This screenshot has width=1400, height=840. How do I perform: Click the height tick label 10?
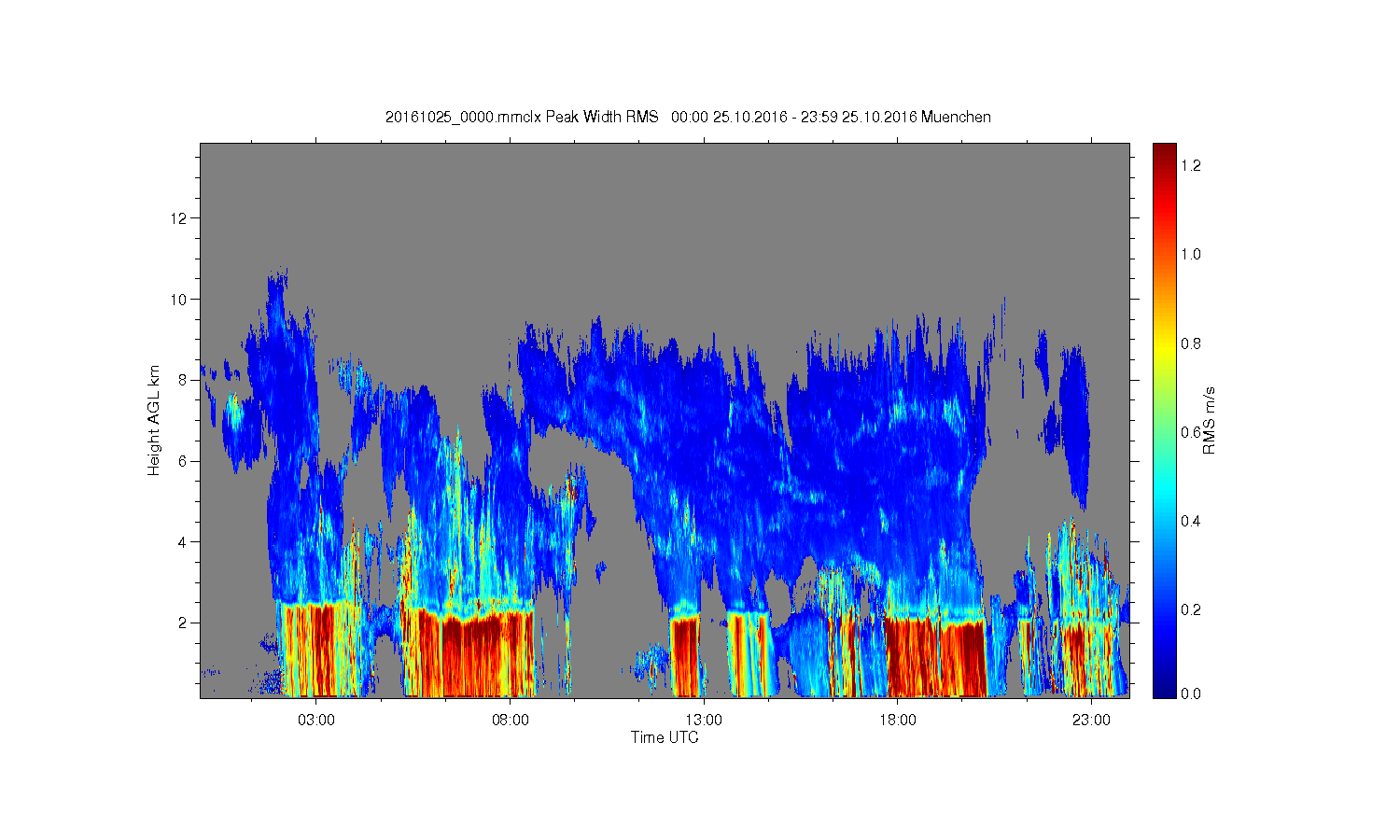[x=179, y=300]
